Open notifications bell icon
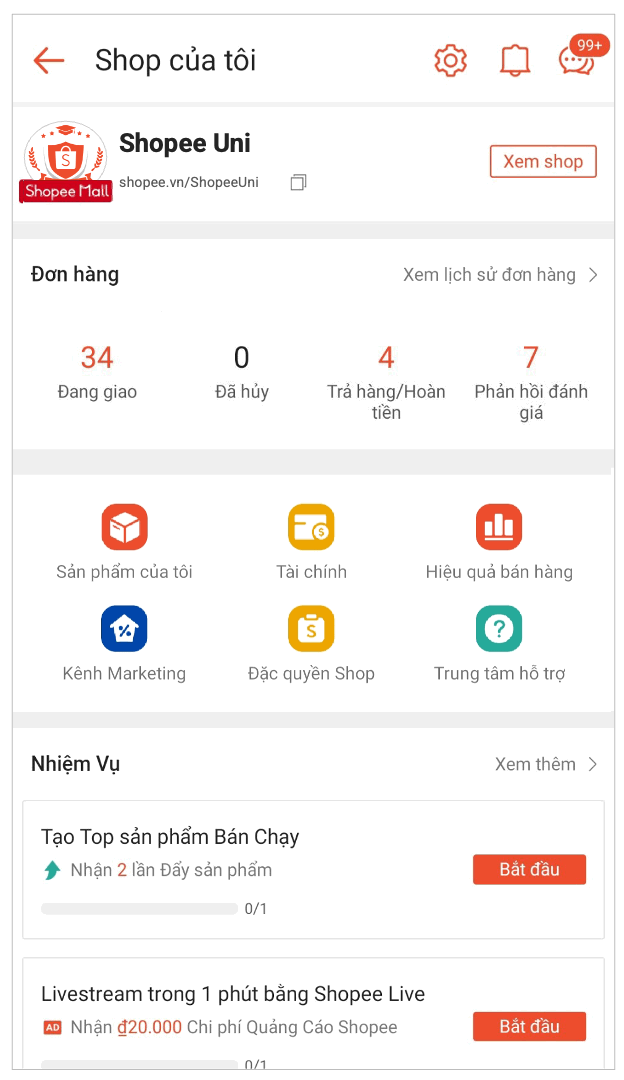The height and width of the screenshot is (1080, 624). [x=515, y=61]
